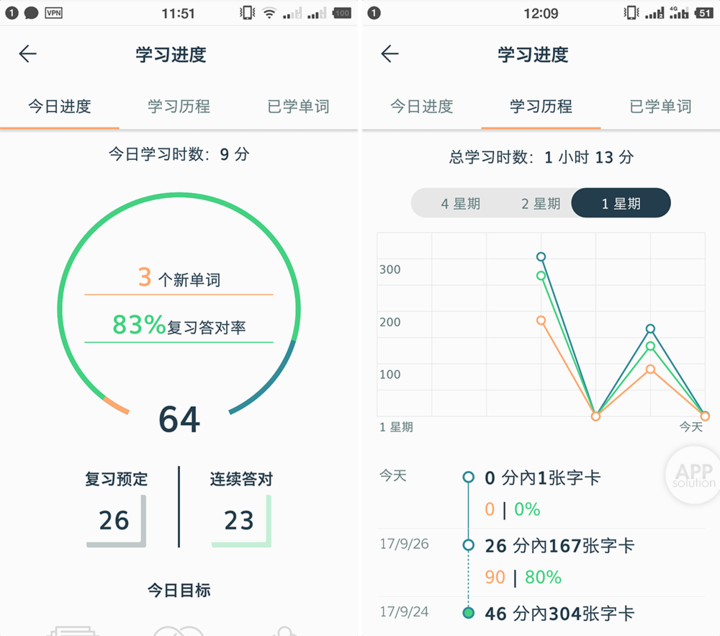Screen dimensions: 720x636
Task: Switch to 今日进度 tab on right screen
Action: 422,107
